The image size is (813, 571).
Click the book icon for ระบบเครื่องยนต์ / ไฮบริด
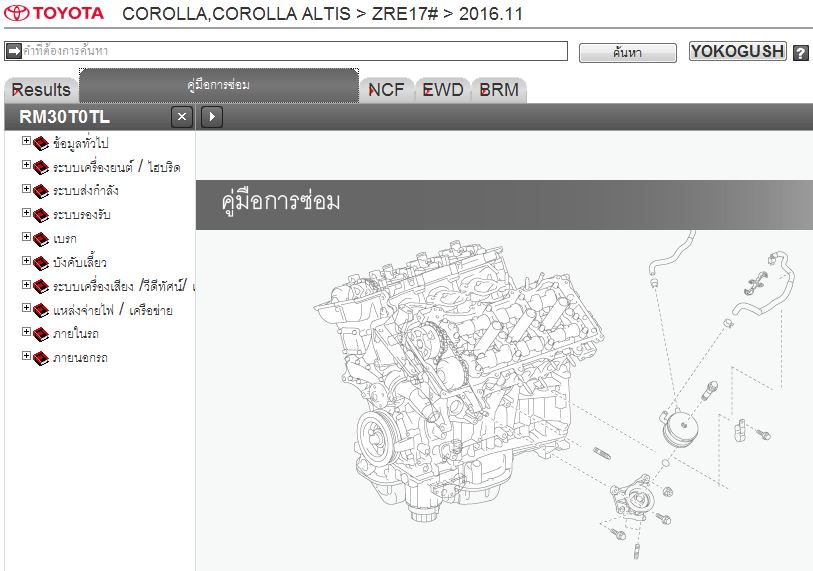41,168
